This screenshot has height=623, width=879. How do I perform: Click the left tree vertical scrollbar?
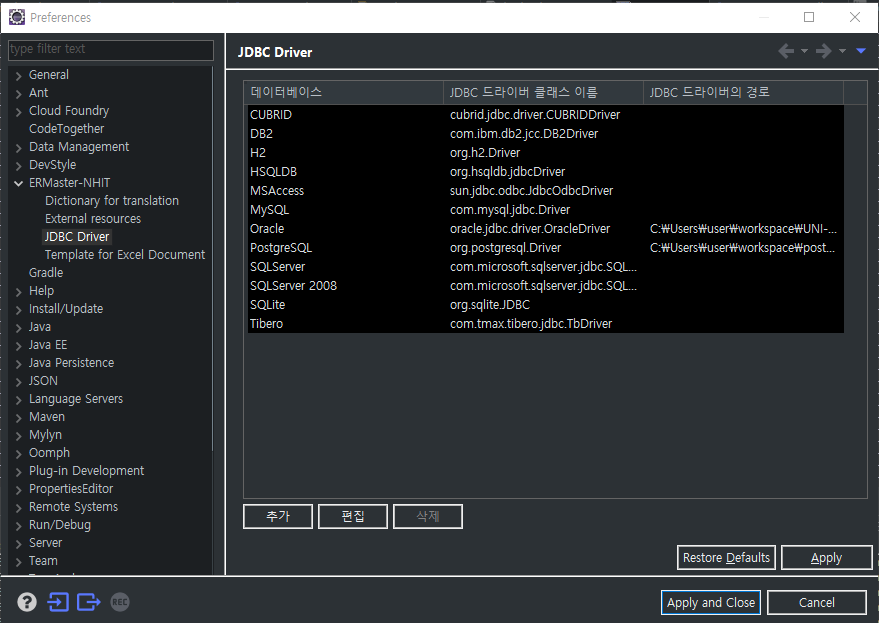(213, 258)
